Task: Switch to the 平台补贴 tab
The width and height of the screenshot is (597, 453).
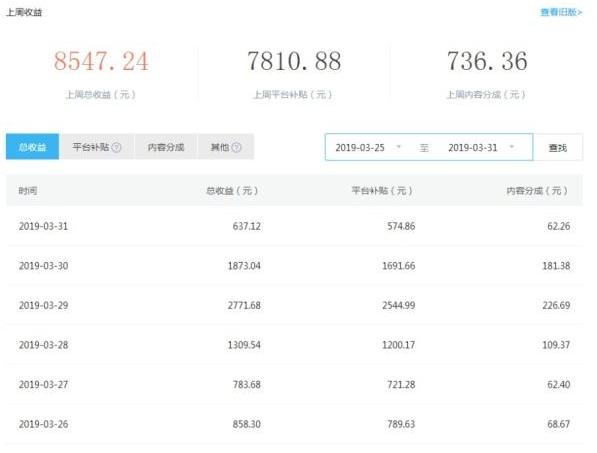Action: [97, 147]
